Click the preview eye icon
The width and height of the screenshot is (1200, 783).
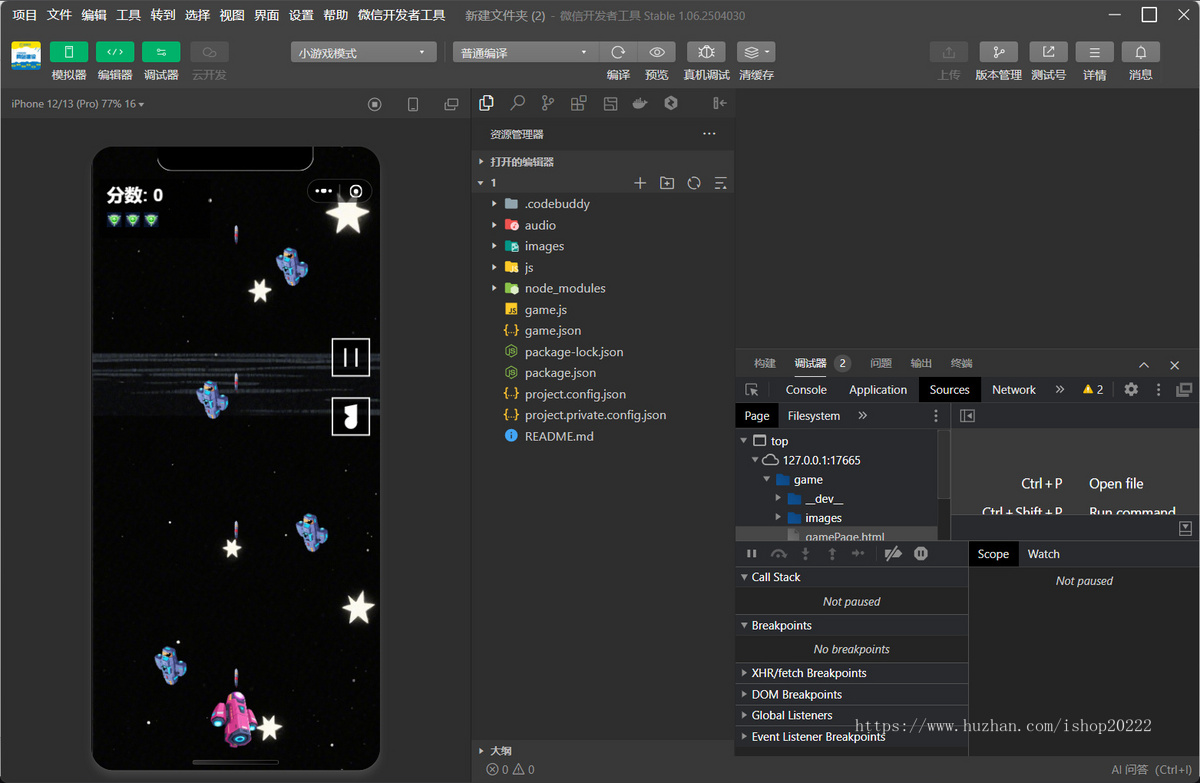click(x=657, y=52)
